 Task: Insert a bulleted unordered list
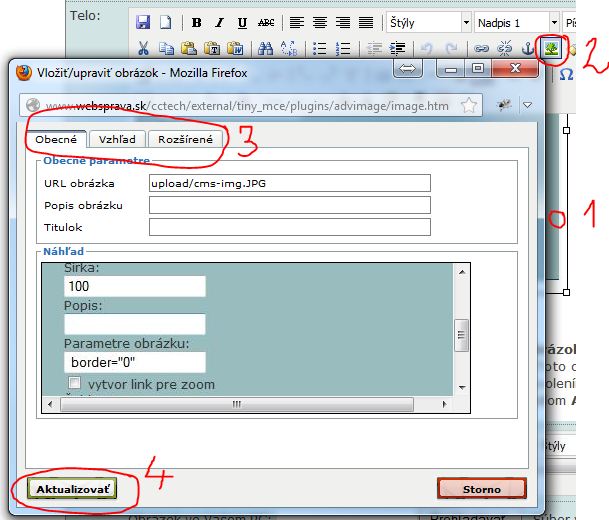point(320,49)
